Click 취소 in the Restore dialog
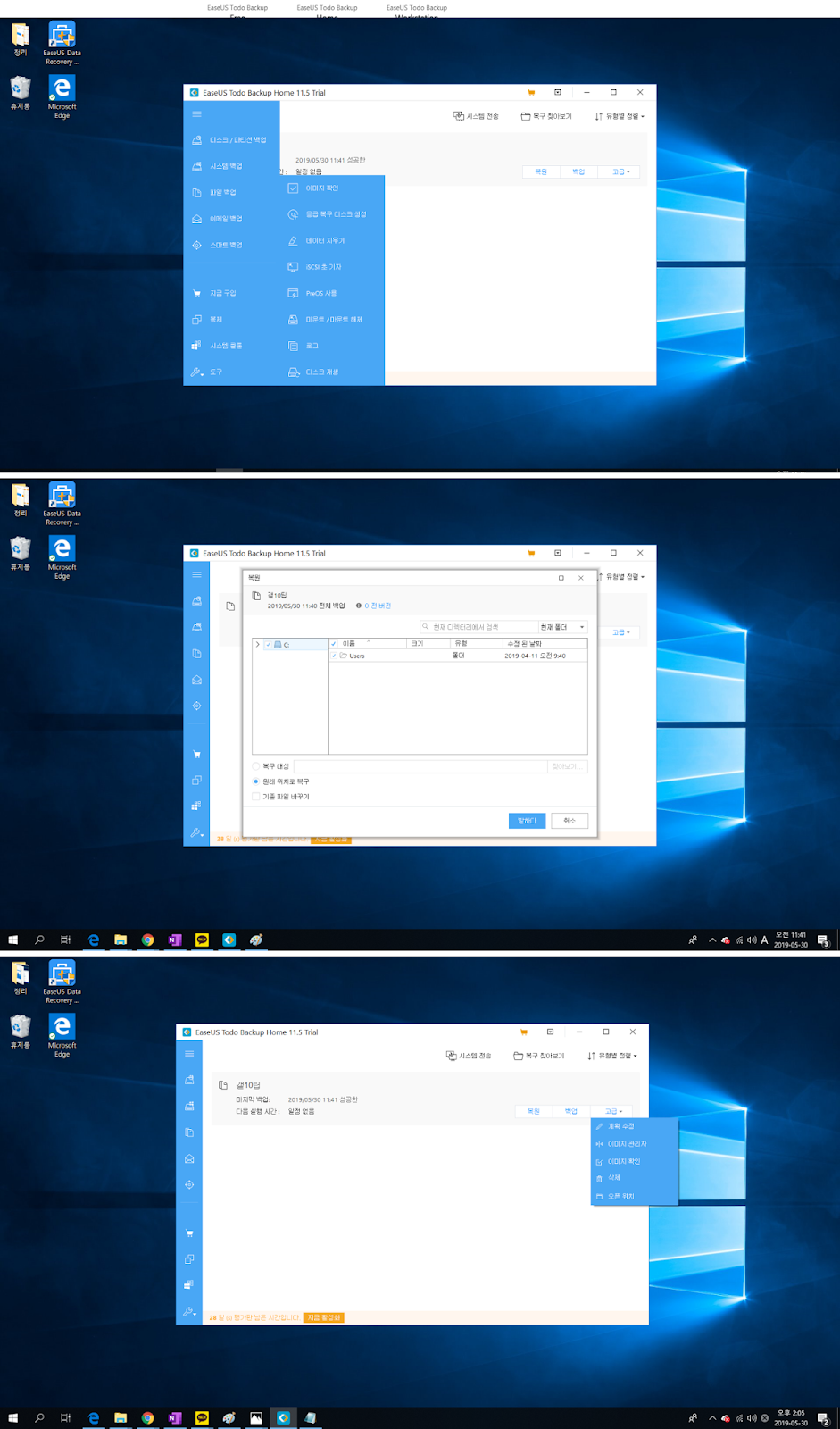The image size is (840, 1429). click(570, 821)
